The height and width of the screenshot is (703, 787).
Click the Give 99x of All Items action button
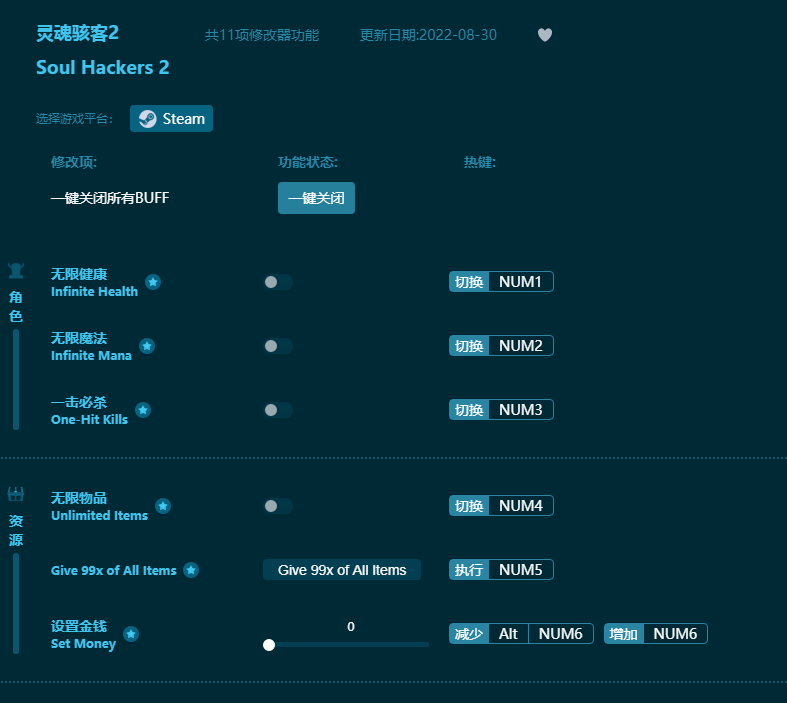[342, 570]
